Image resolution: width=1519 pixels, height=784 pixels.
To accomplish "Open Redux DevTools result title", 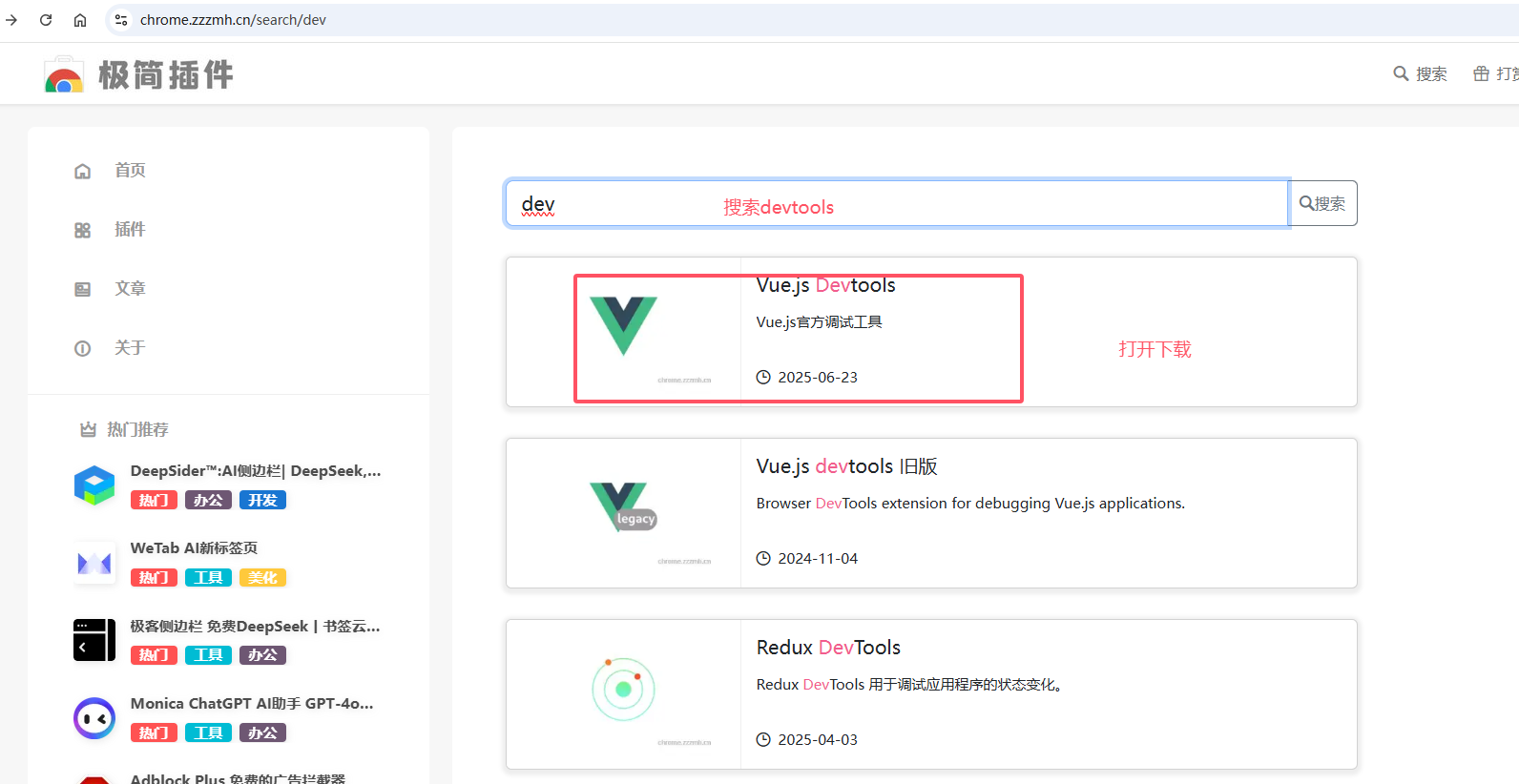I will coord(828,648).
